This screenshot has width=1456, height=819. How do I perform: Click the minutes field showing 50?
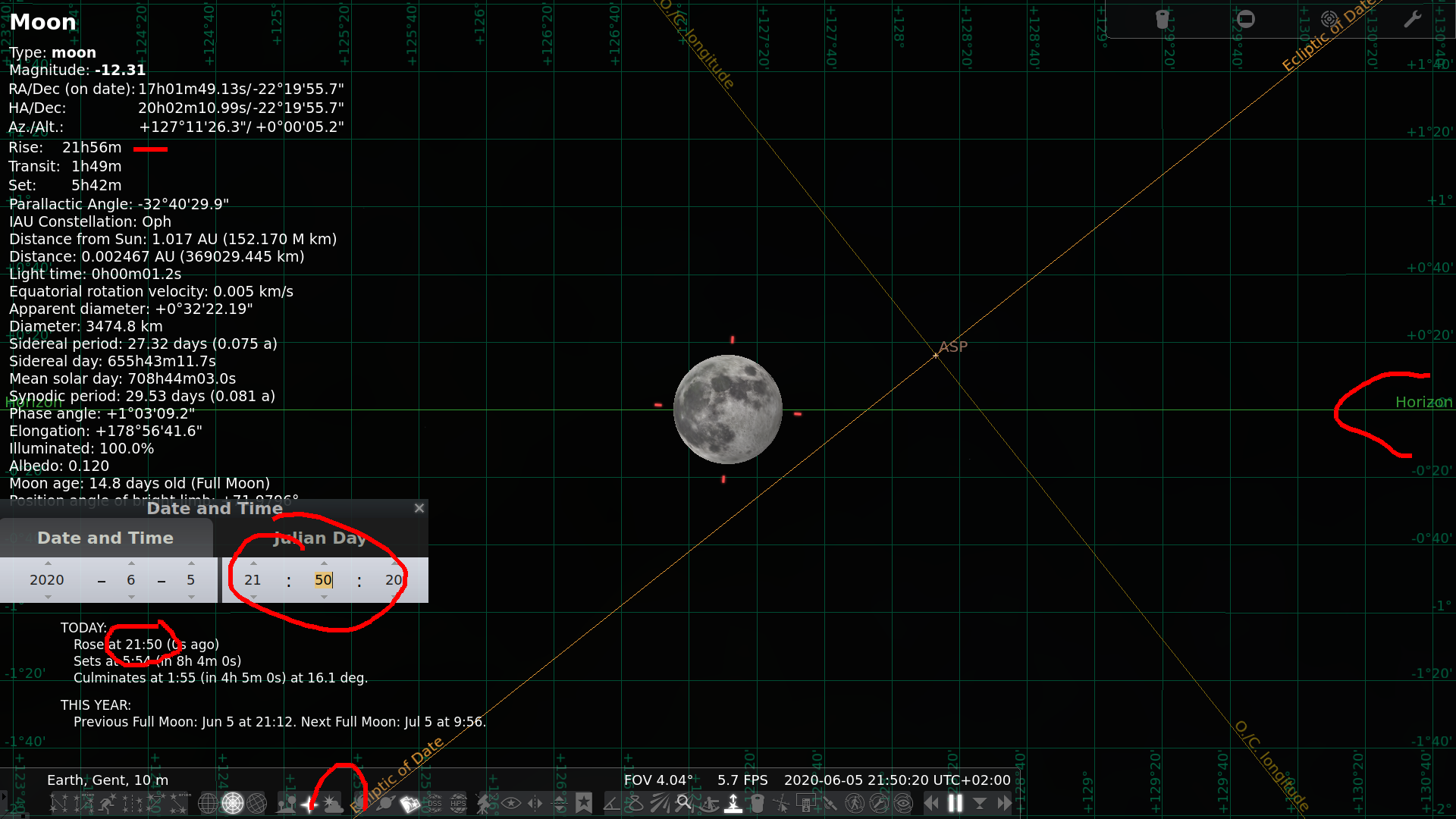pos(323,580)
